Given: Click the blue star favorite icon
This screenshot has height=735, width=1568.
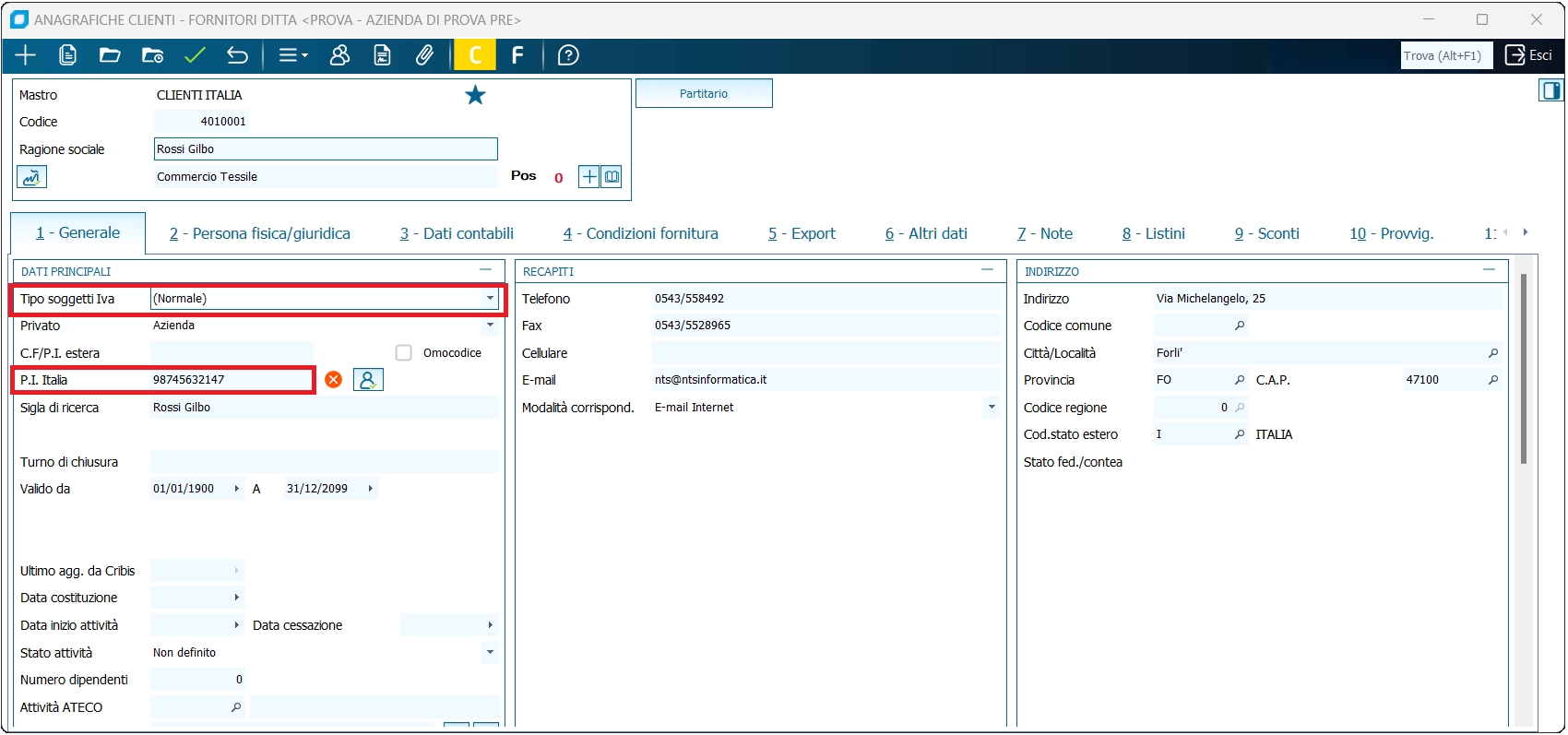Looking at the screenshot, I should click(475, 95).
